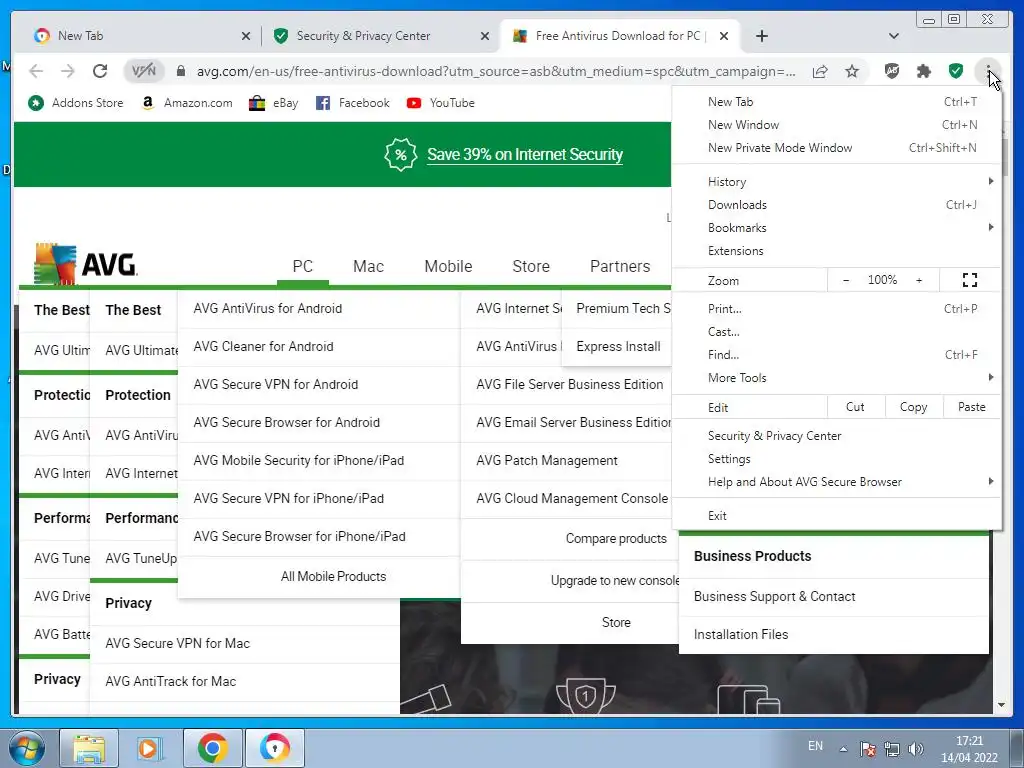Open Facebook bookmark

352,103
